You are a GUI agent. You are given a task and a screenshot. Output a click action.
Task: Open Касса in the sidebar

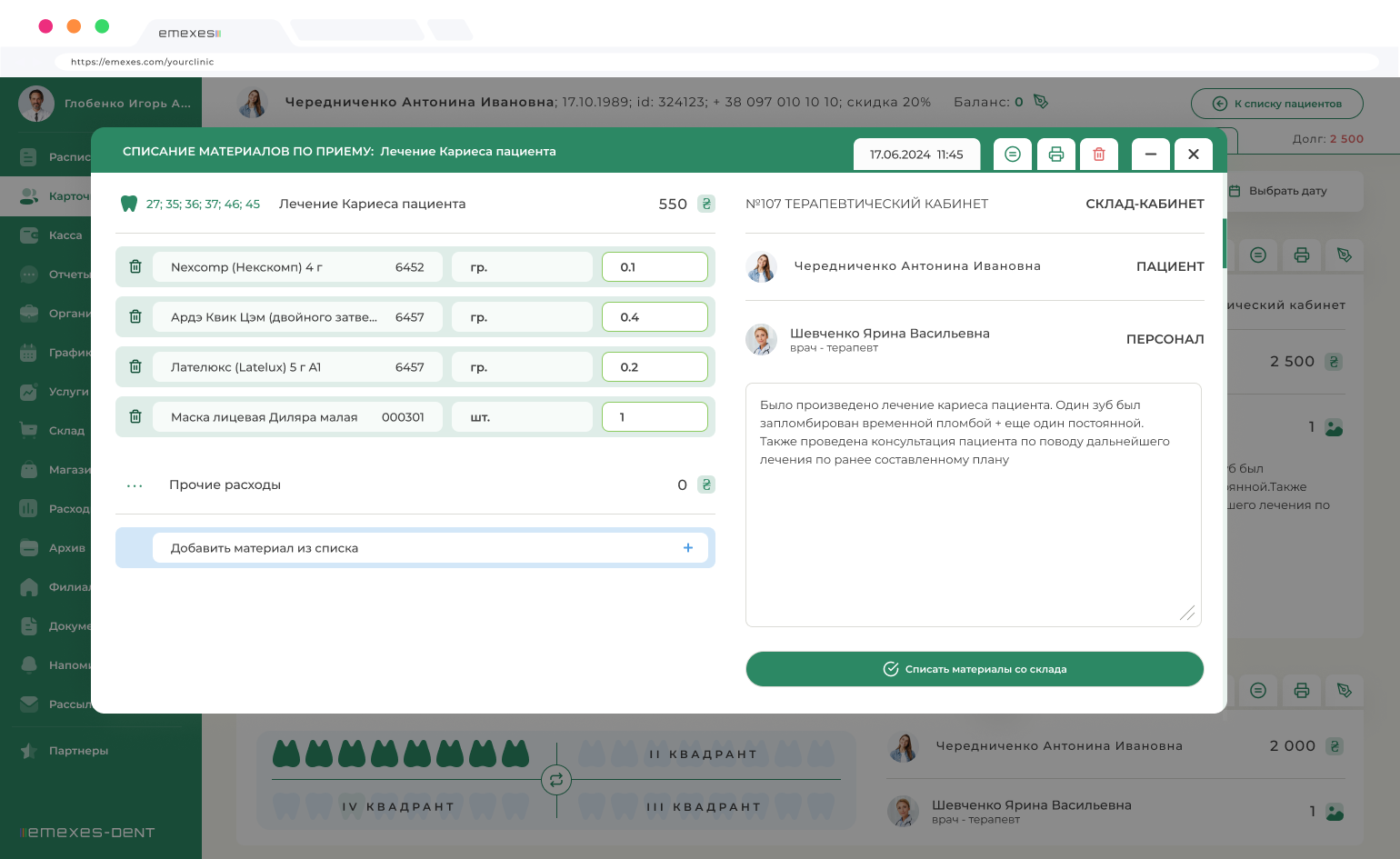click(65, 235)
